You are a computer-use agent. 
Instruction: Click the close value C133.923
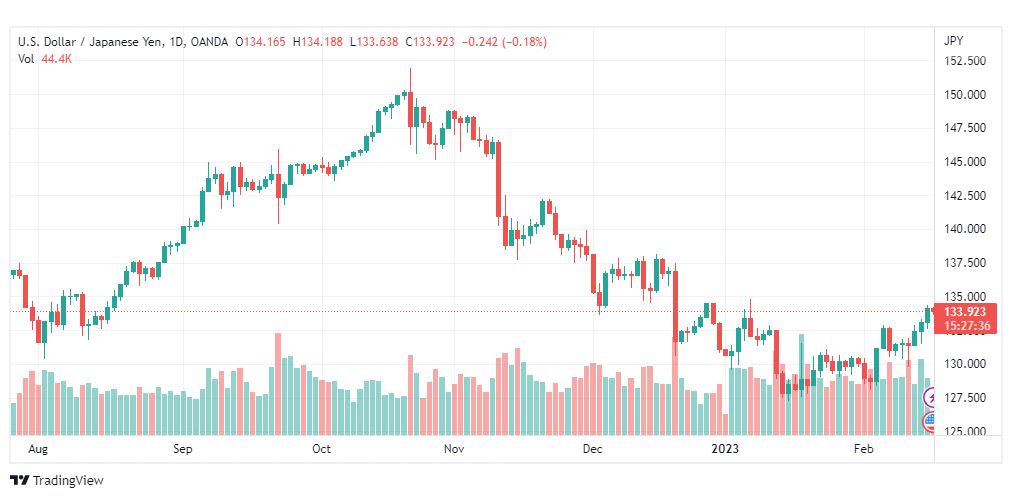(x=430, y=42)
